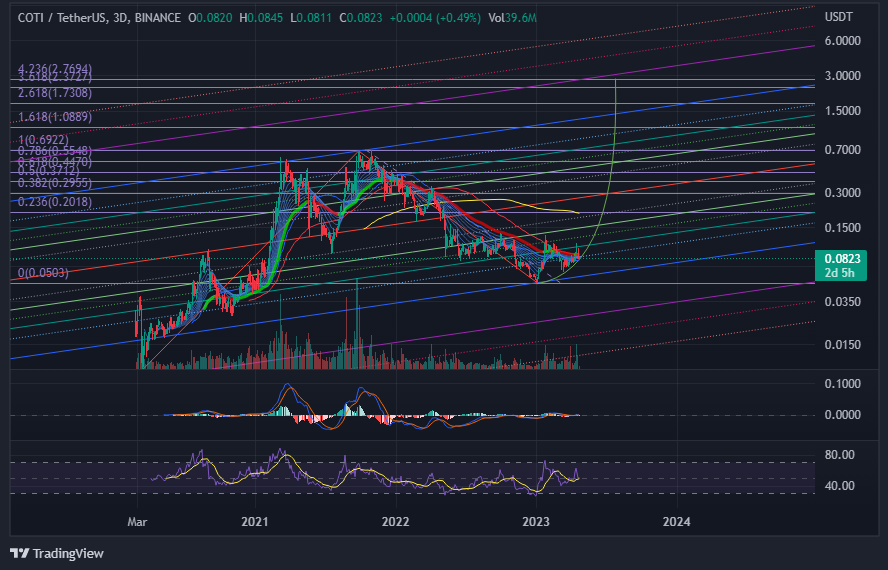Select the 2.618(1.7308) Fibonacci level label

pos(55,93)
